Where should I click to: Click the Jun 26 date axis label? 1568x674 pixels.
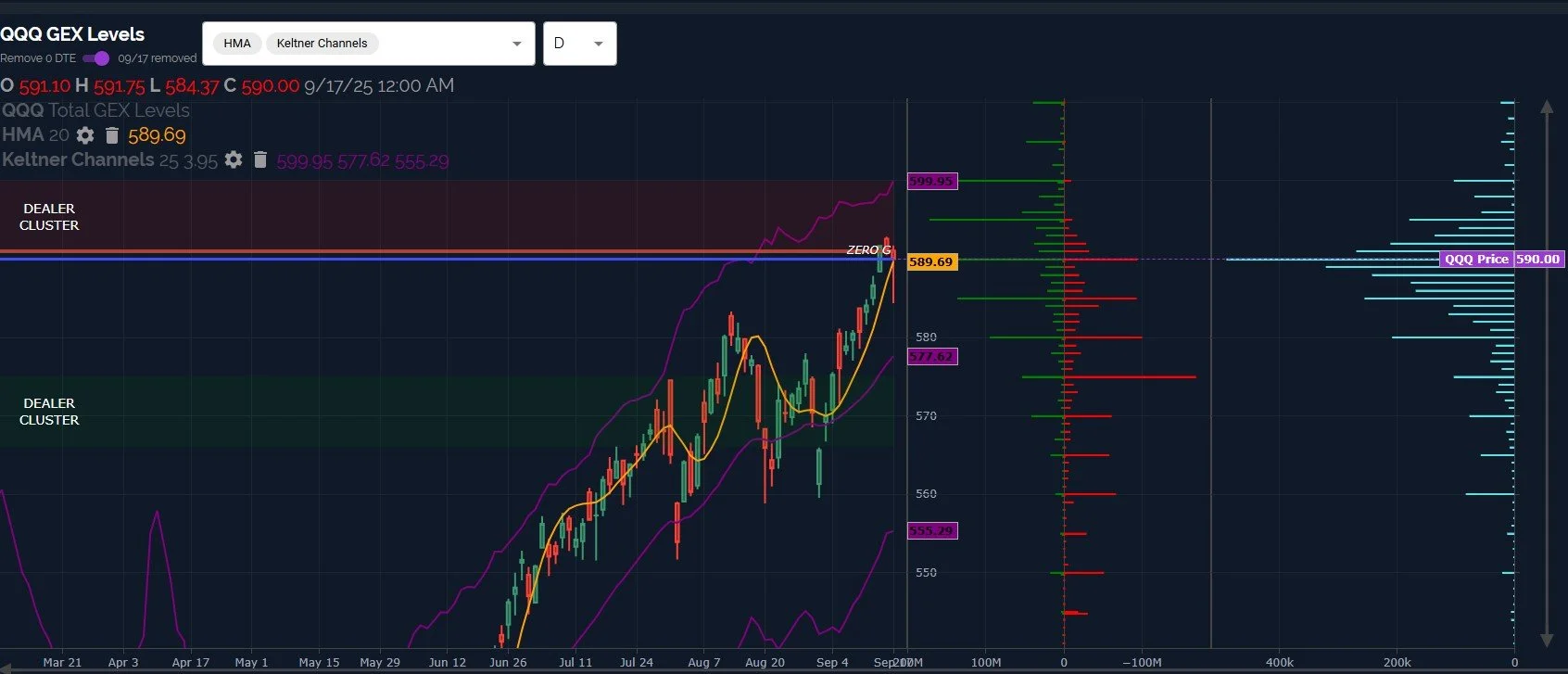pyautogui.click(x=508, y=663)
